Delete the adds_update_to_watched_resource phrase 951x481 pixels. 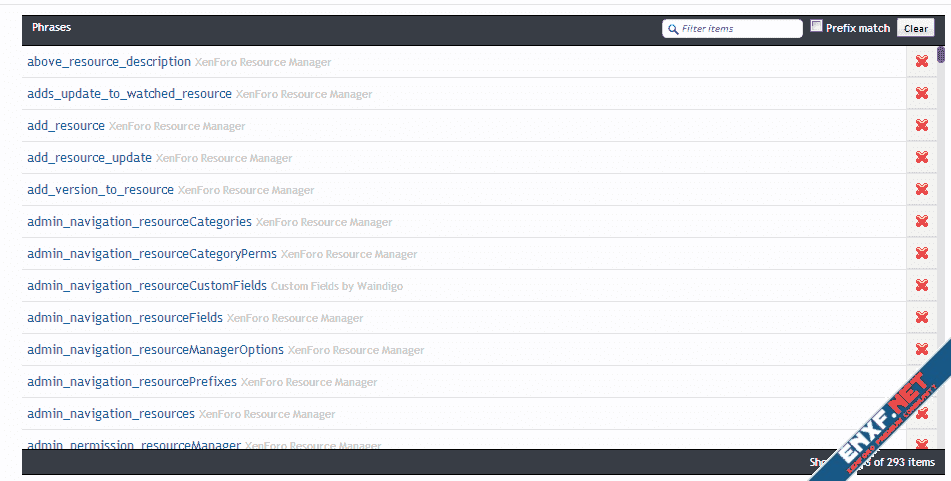click(921, 94)
